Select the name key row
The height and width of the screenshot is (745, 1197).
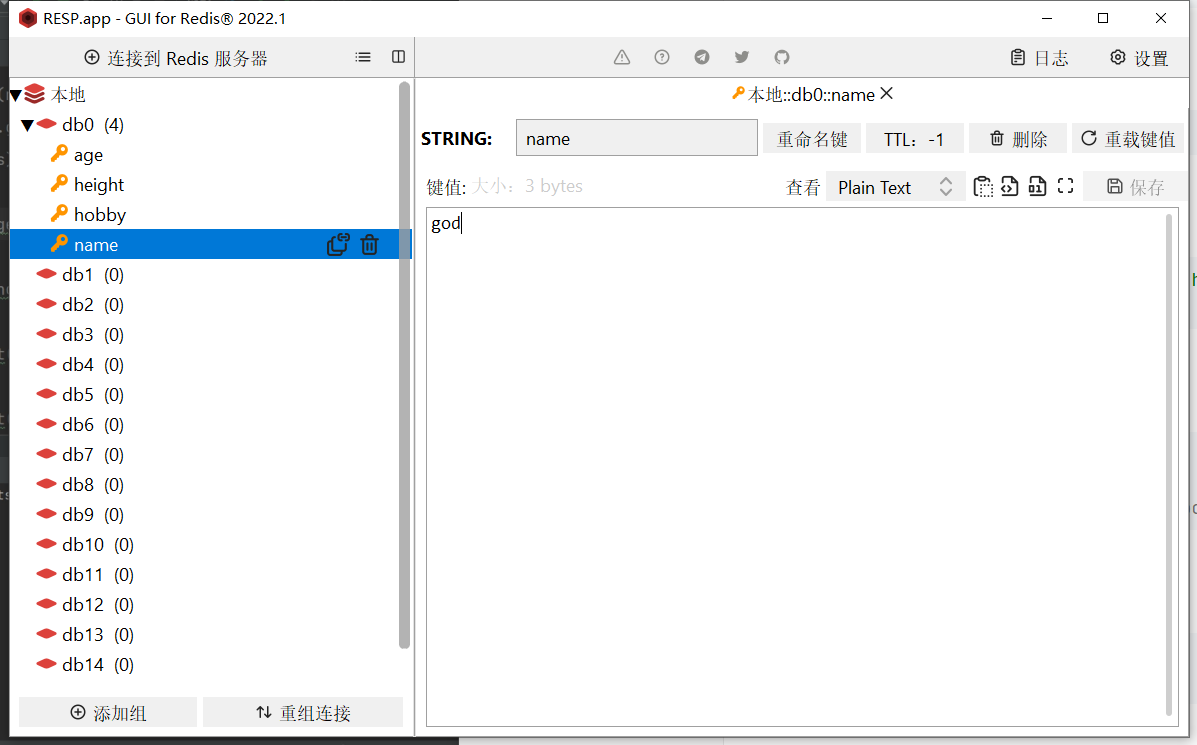(211, 244)
